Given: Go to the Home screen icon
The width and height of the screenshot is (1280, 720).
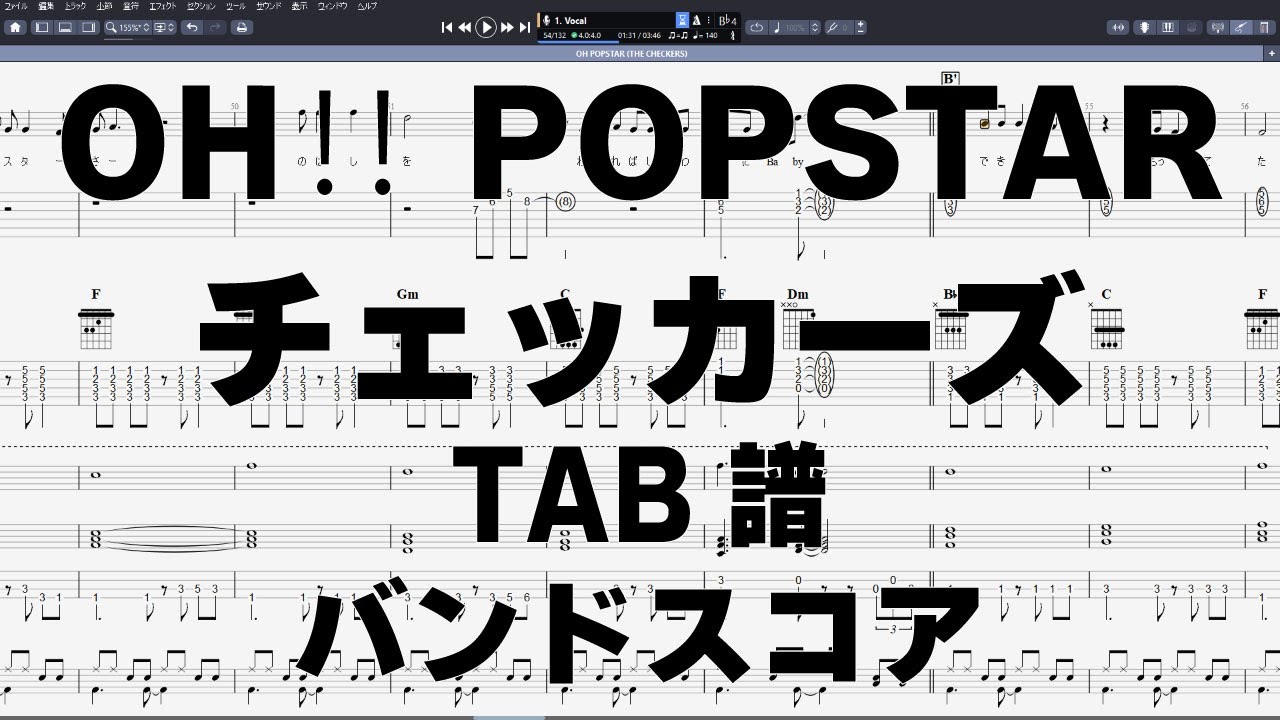Looking at the screenshot, I should point(15,27).
